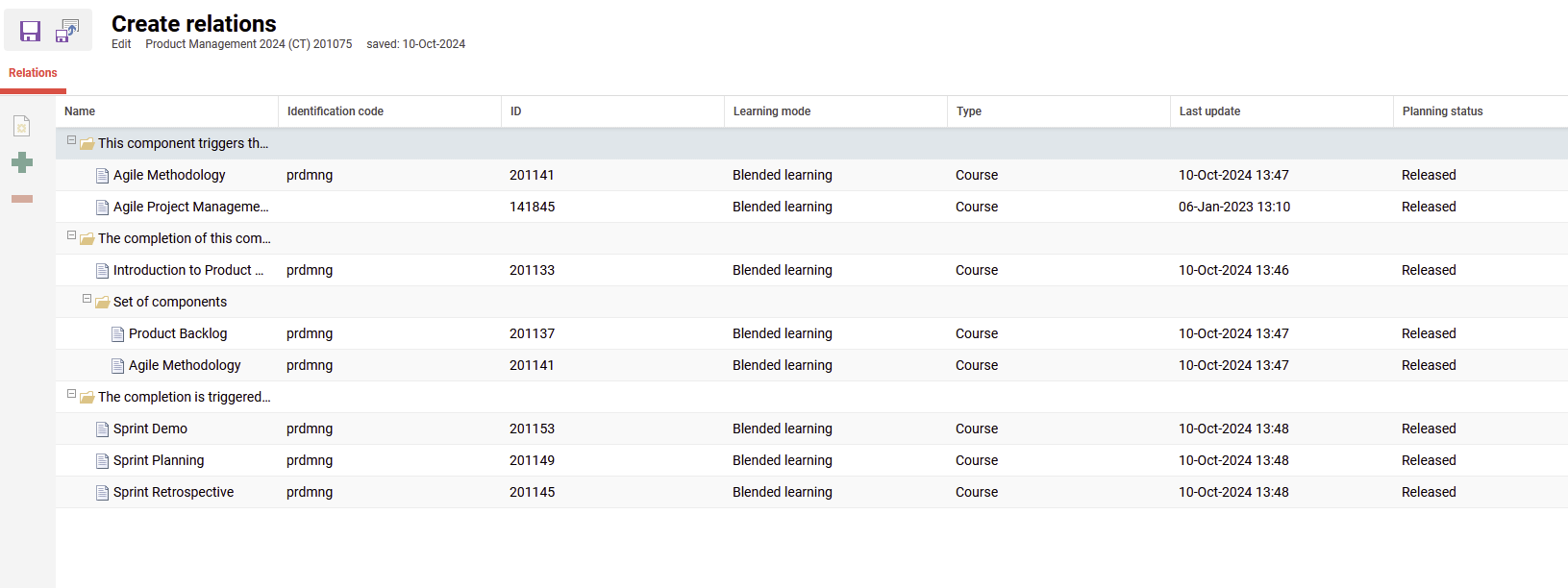1568x588 pixels.
Task: Click the folder icon of Set of components
Action: pos(102,303)
